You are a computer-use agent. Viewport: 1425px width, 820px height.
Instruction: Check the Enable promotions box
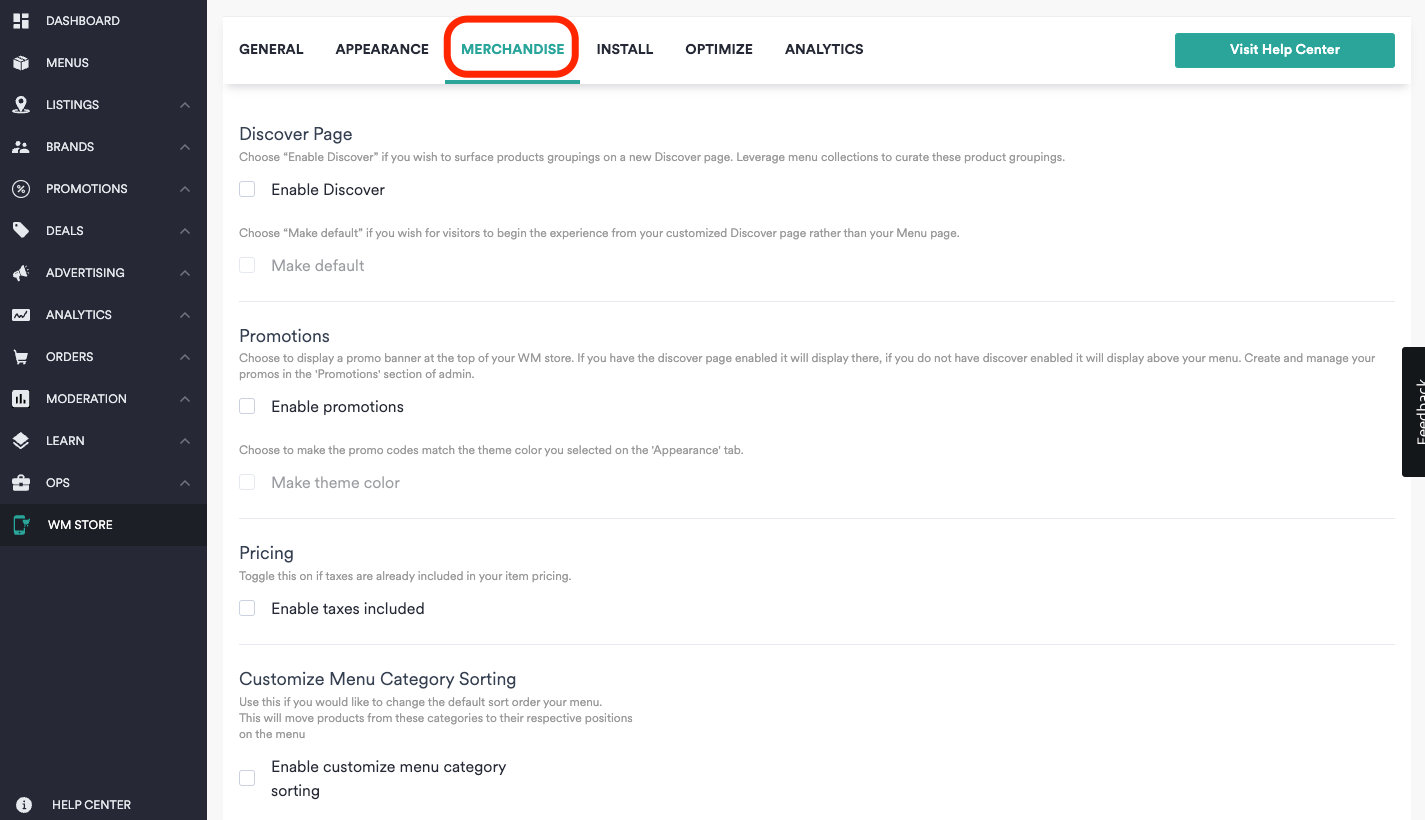click(x=247, y=406)
